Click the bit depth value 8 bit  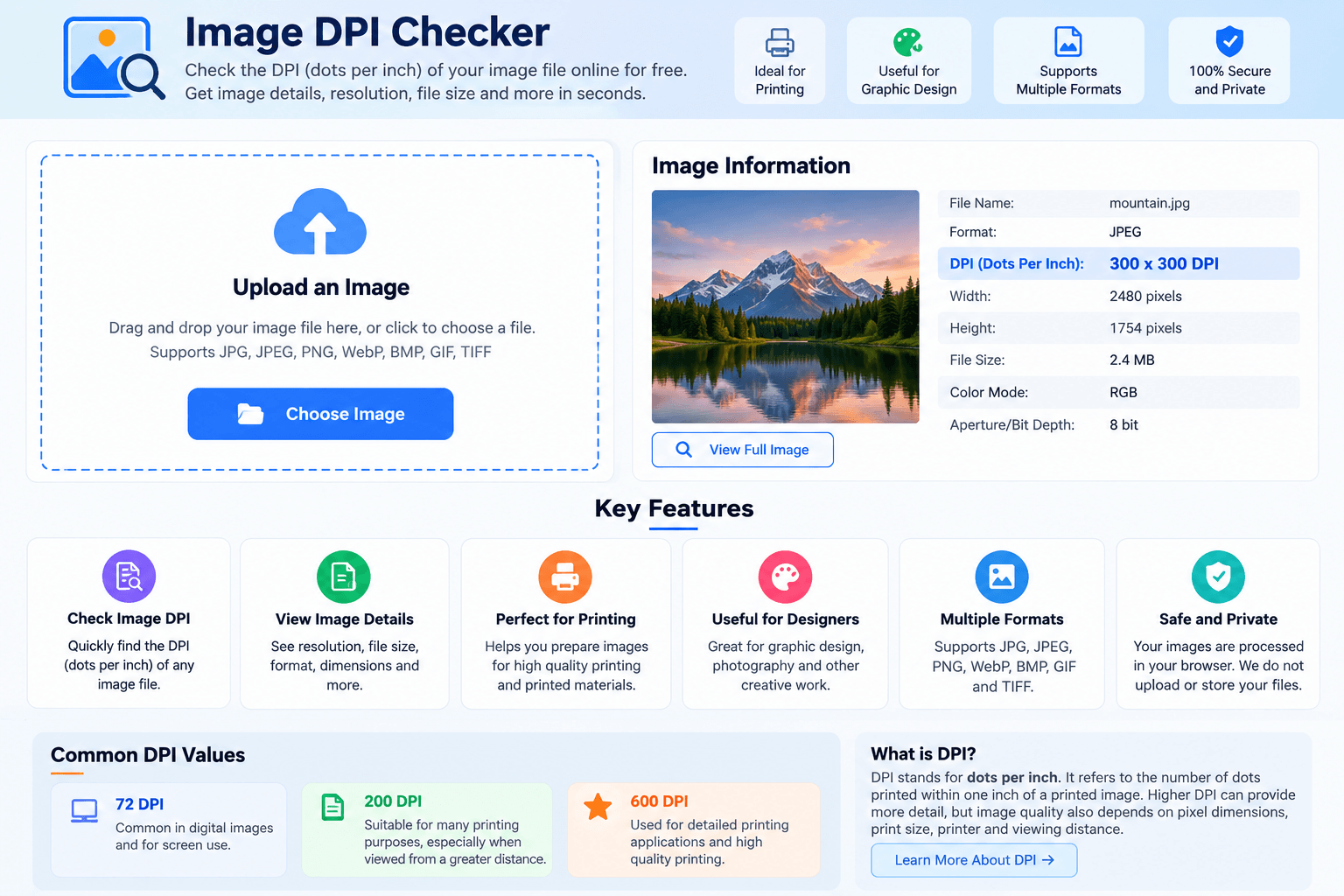click(1123, 424)
